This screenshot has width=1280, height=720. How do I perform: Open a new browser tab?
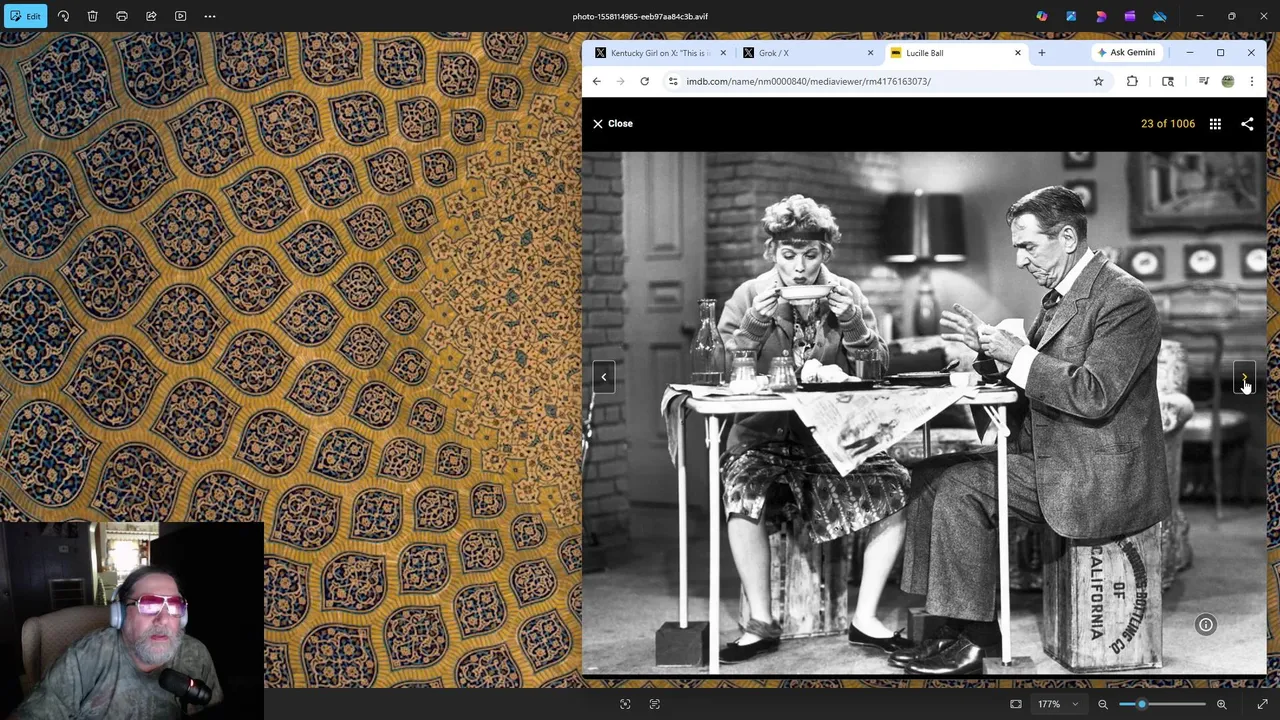point(1041,53)
